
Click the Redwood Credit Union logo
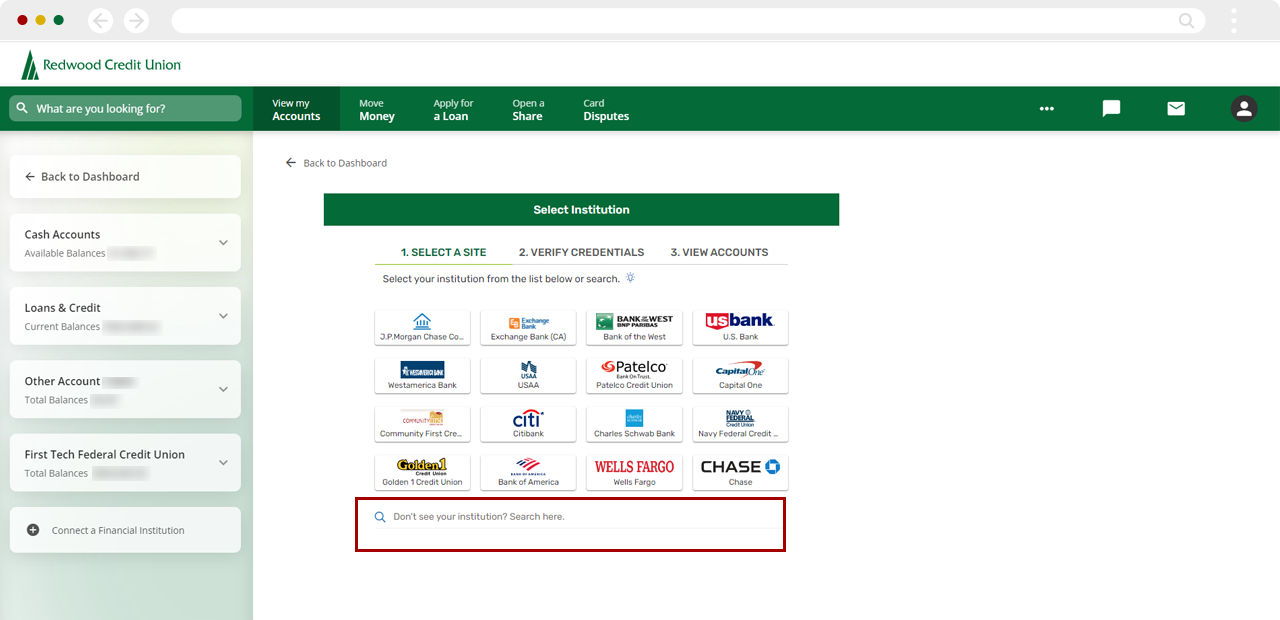(101, 65)
